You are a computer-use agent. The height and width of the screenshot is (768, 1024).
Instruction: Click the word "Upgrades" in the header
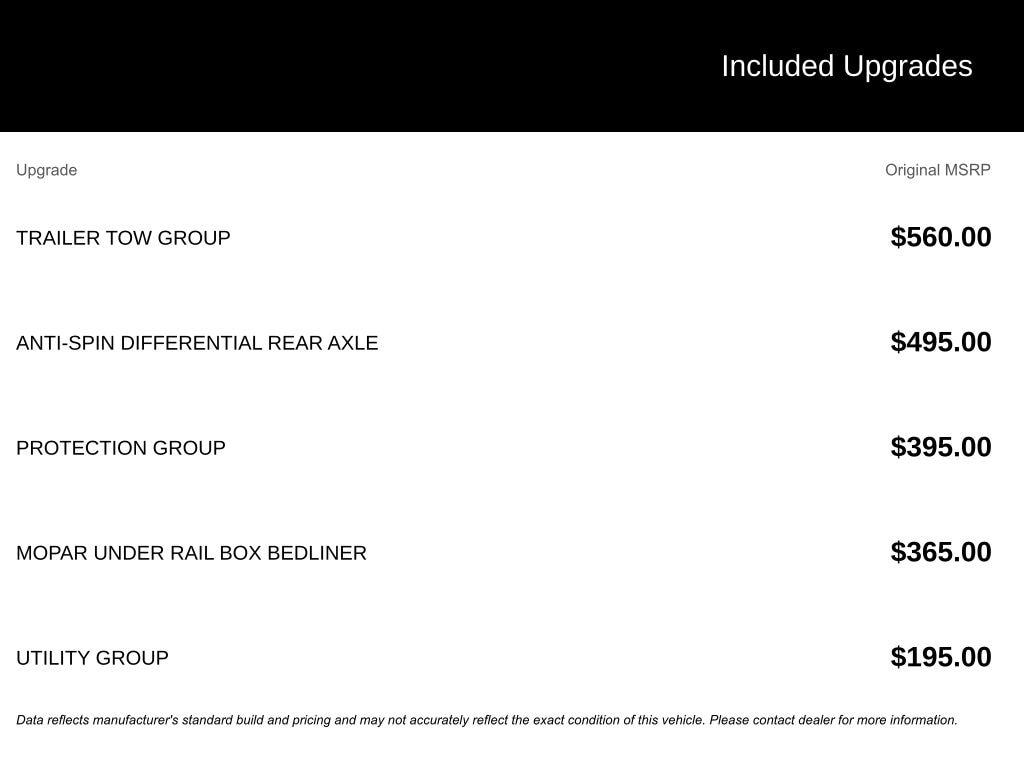(x=907, y=66)
